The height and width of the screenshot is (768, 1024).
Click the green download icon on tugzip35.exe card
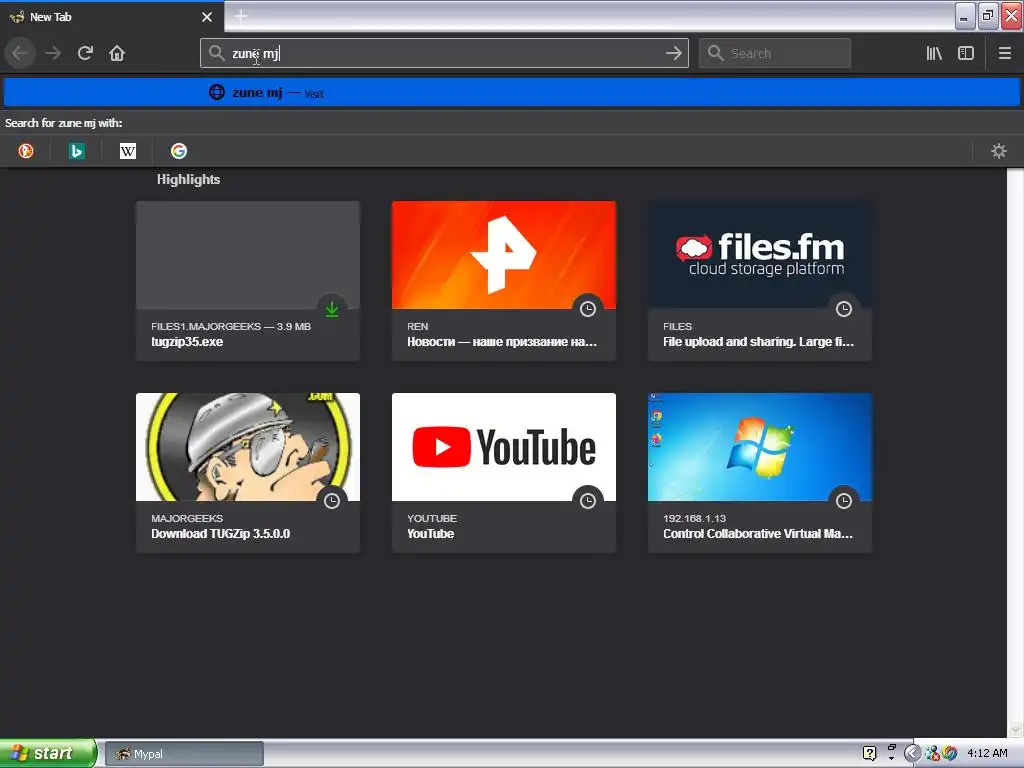[332, 309]
